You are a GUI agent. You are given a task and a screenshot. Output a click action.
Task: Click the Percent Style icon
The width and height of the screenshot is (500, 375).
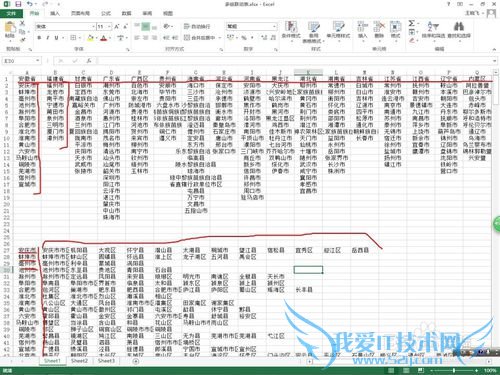tap(244, 38)
